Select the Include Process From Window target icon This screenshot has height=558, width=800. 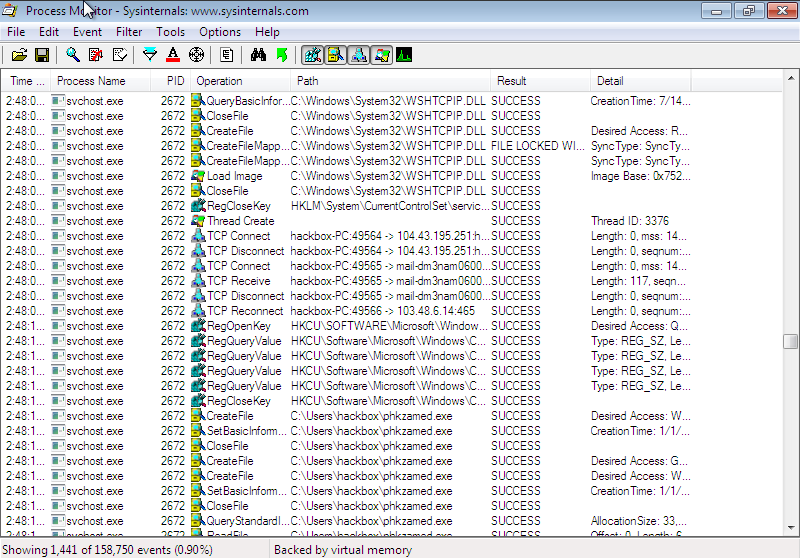coord(196,55)
